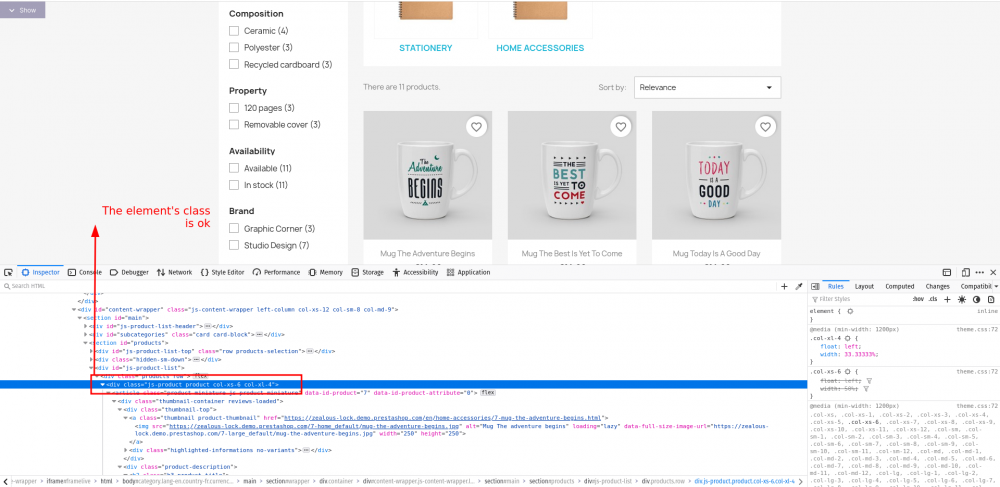Screen dimensions: 1000x487
Task: Expand the div id="js-product-list-header" node
Action: tap(86, 326)
